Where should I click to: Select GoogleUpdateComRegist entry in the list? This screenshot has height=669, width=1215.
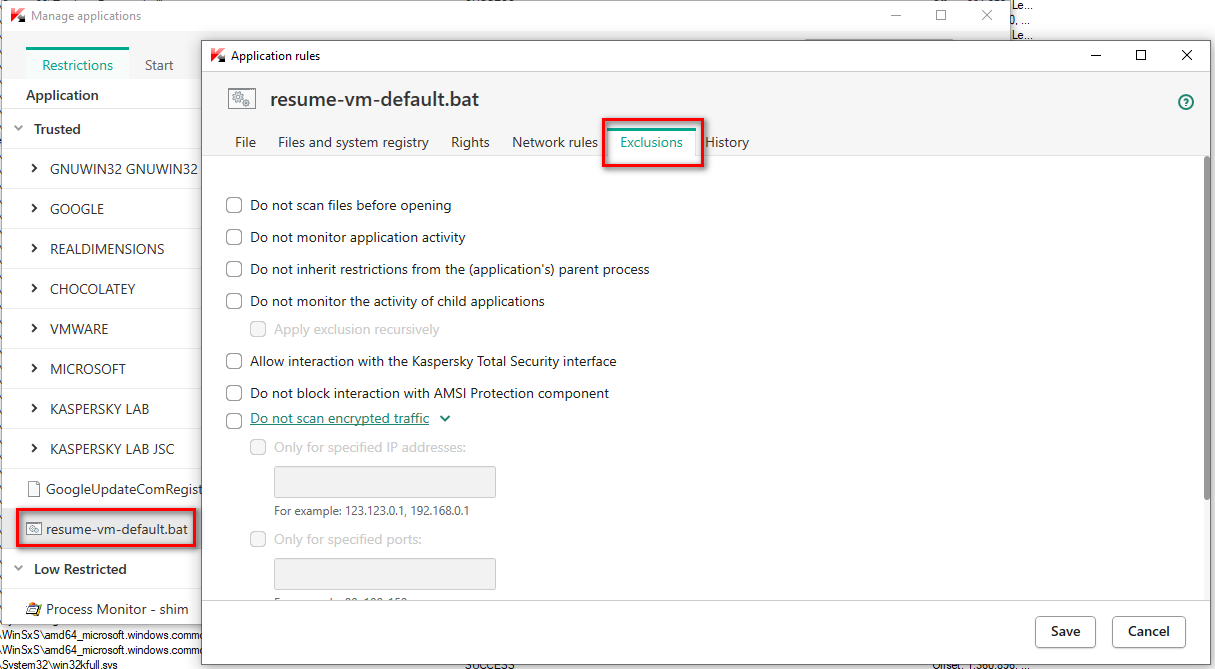(101, 489)
